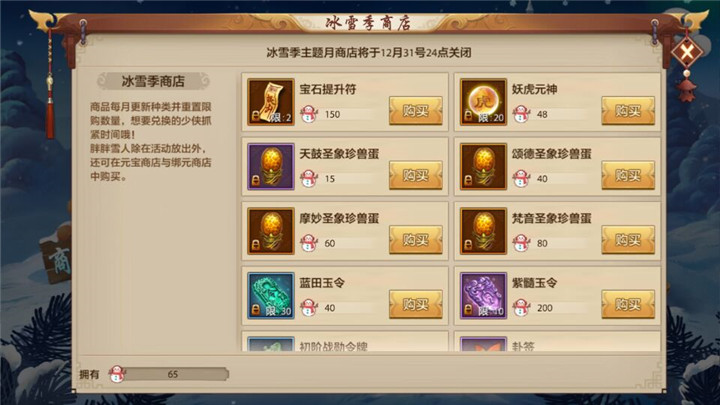Click the purple 紫髓玉令 jade icon
Image resolution: width=720 pixels, height=405 pixels.
[x=483, y=296]
